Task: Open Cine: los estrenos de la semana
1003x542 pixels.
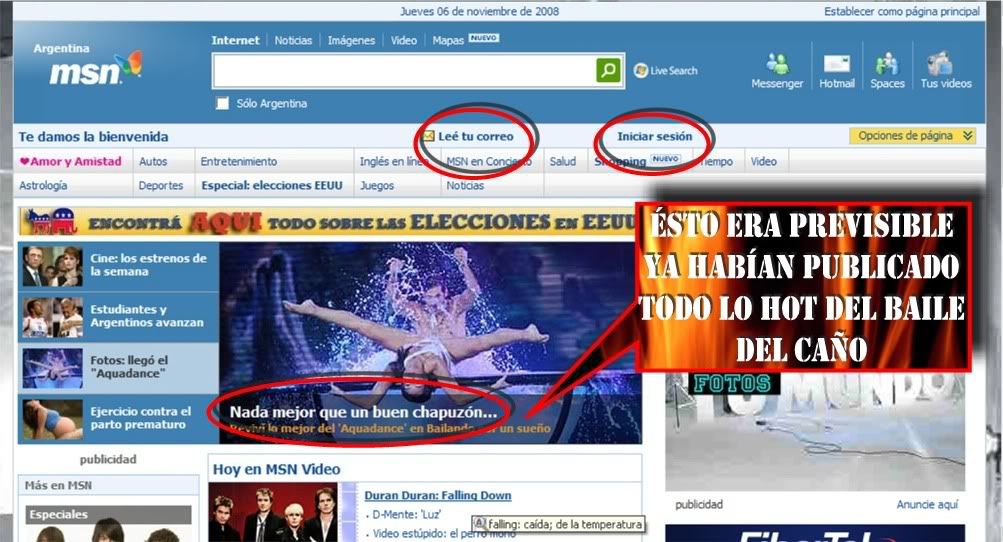Action: (x=118, y=266)
